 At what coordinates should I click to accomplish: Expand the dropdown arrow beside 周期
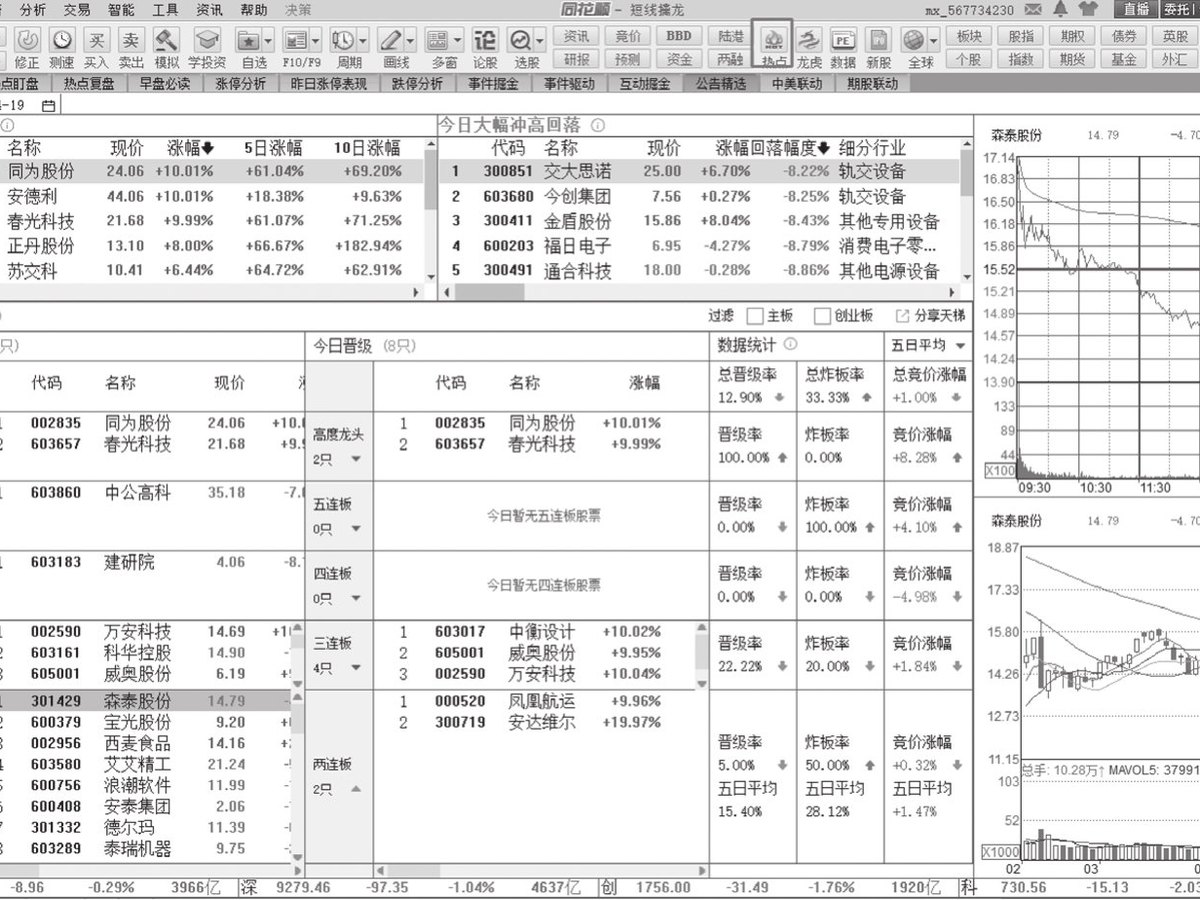coord(363,41)
